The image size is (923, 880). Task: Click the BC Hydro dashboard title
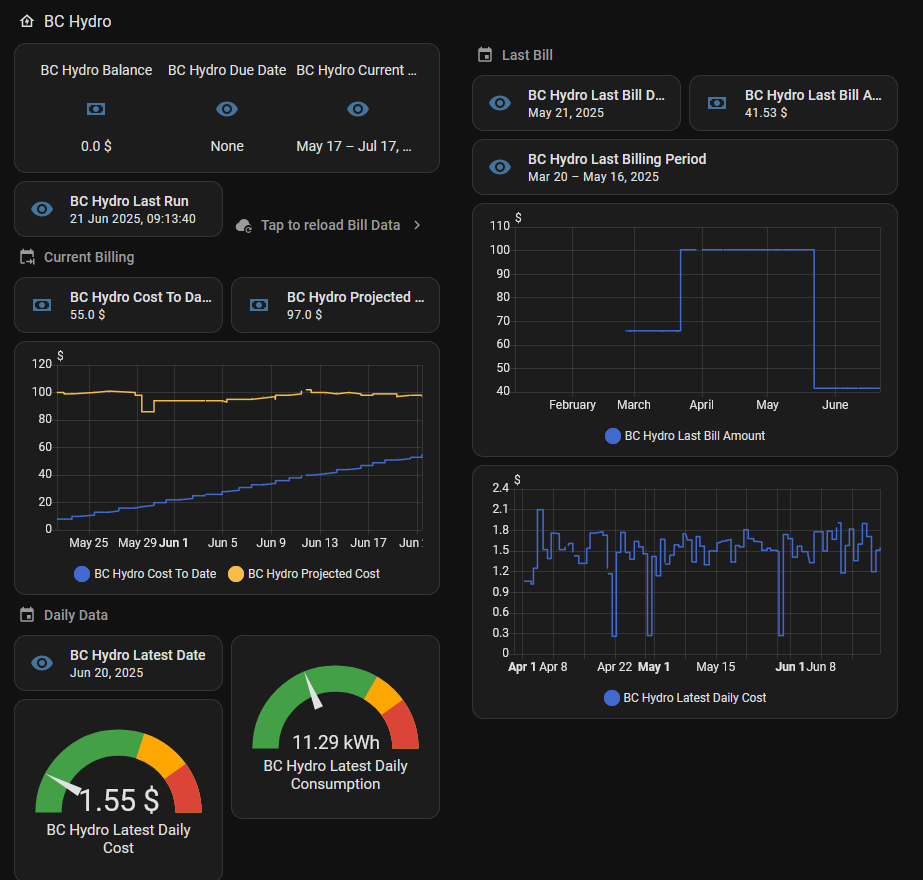[78, 22]
